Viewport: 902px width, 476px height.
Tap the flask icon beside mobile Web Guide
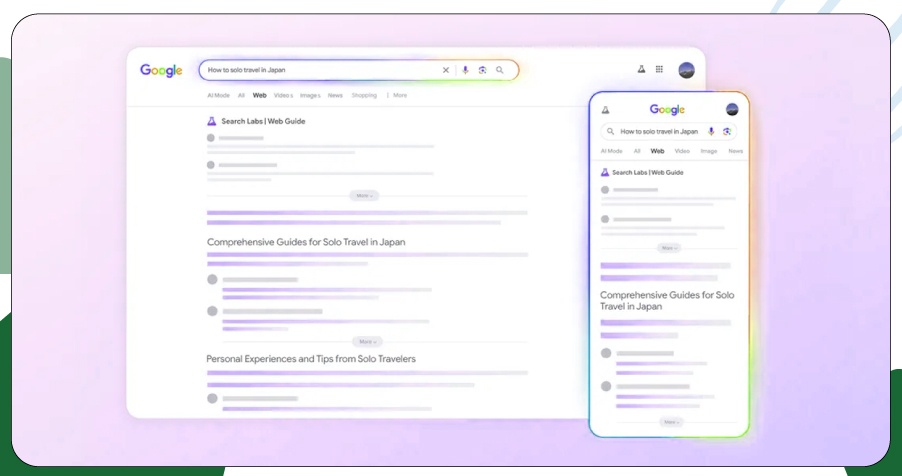coord(605,172)
